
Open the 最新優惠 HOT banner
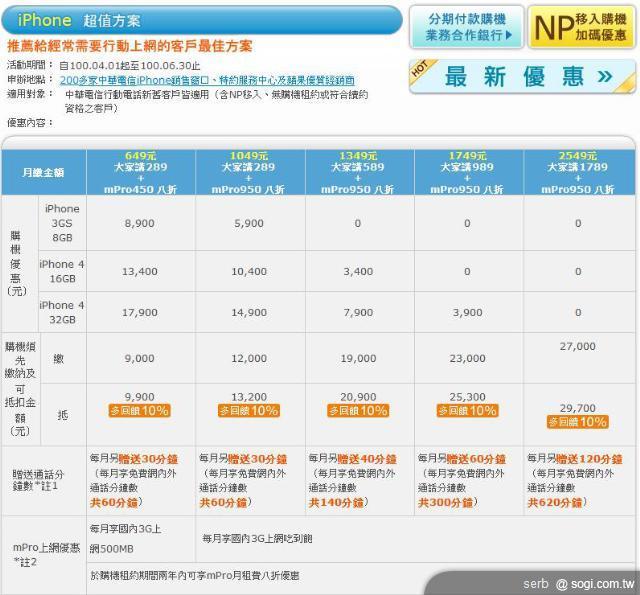pyautogui.click(x=522, y=76)
